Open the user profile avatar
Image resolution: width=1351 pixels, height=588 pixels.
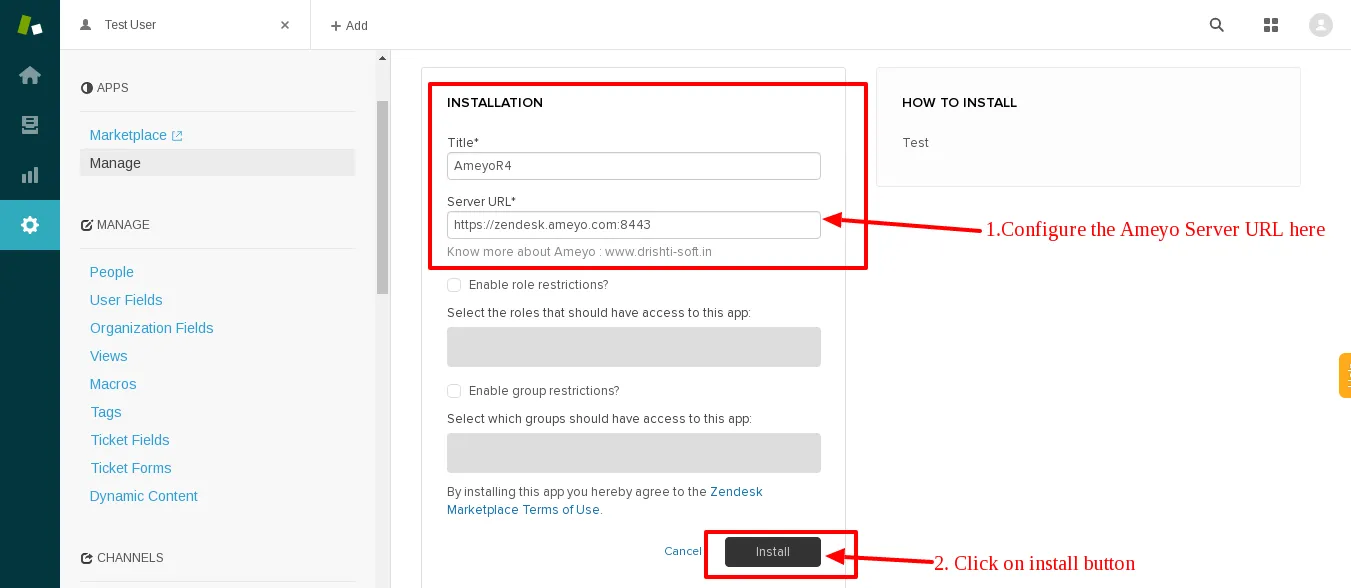[x=1321, y=25]
